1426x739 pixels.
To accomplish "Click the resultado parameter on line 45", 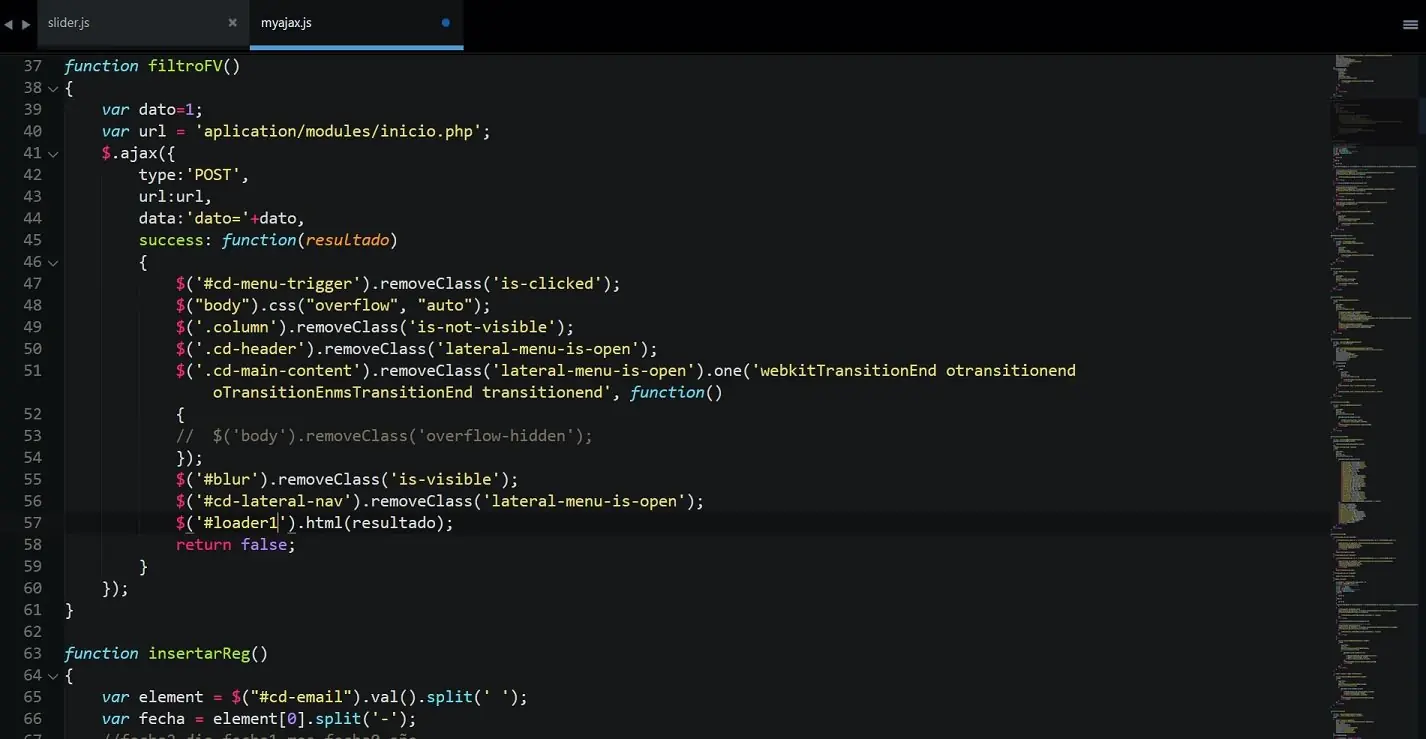I will tap(347, 241).
